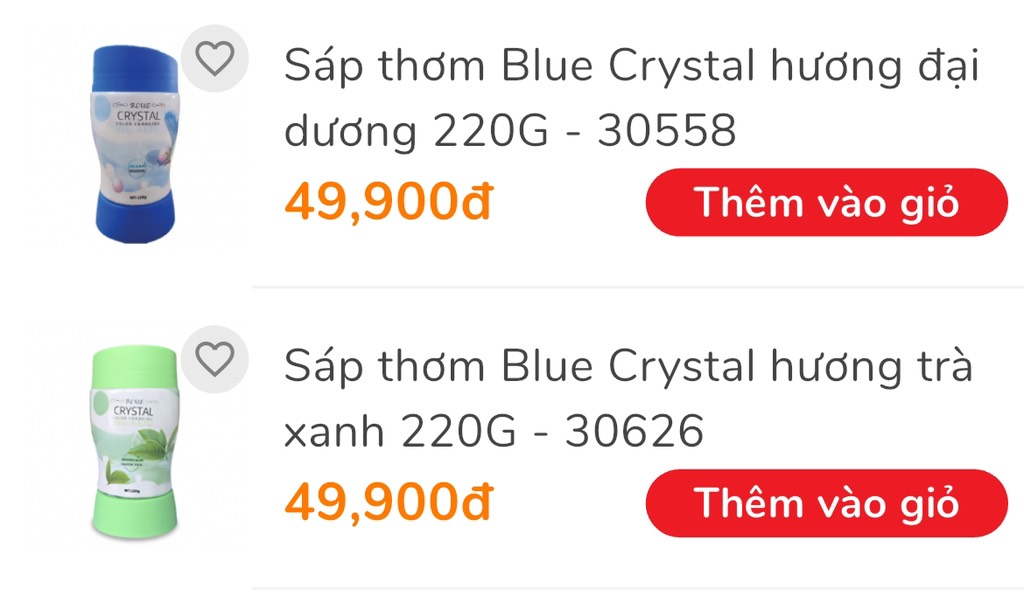Screen dimensions: 1024x596
Task: Click the CRYSTAL label on the blue jar
Action: point(138,116)
